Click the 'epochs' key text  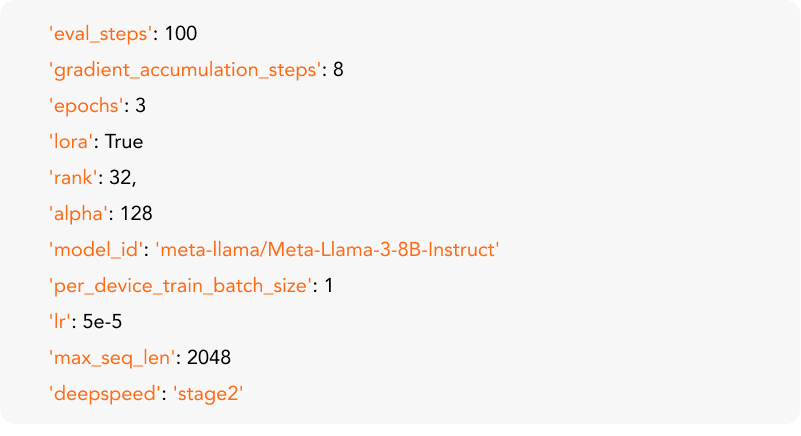[85, 106]
